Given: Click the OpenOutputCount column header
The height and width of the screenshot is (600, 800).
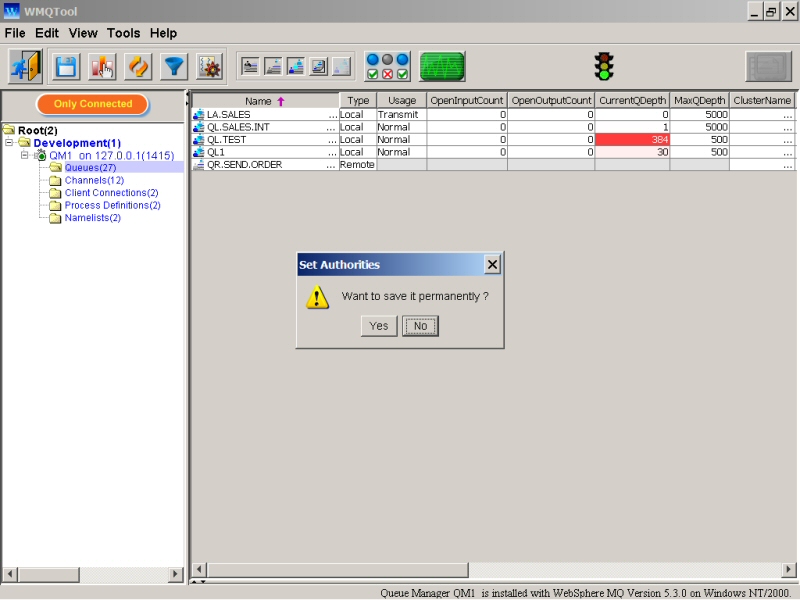Looking at the screenshot, I should click(x=551, y=101).
